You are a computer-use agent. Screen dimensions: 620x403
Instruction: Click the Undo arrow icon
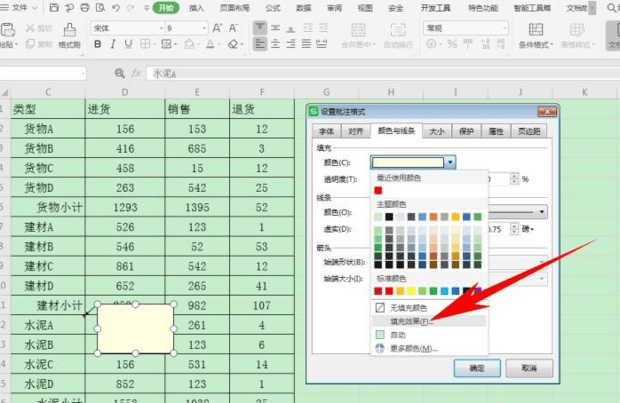pos(115,8)
